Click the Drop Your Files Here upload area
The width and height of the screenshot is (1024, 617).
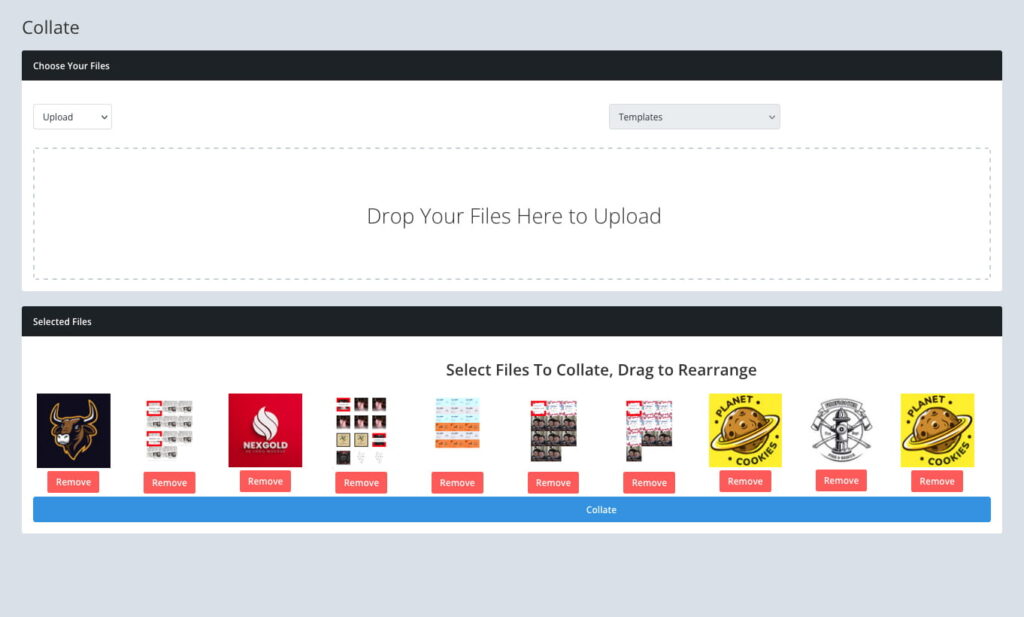pos(511,215)
